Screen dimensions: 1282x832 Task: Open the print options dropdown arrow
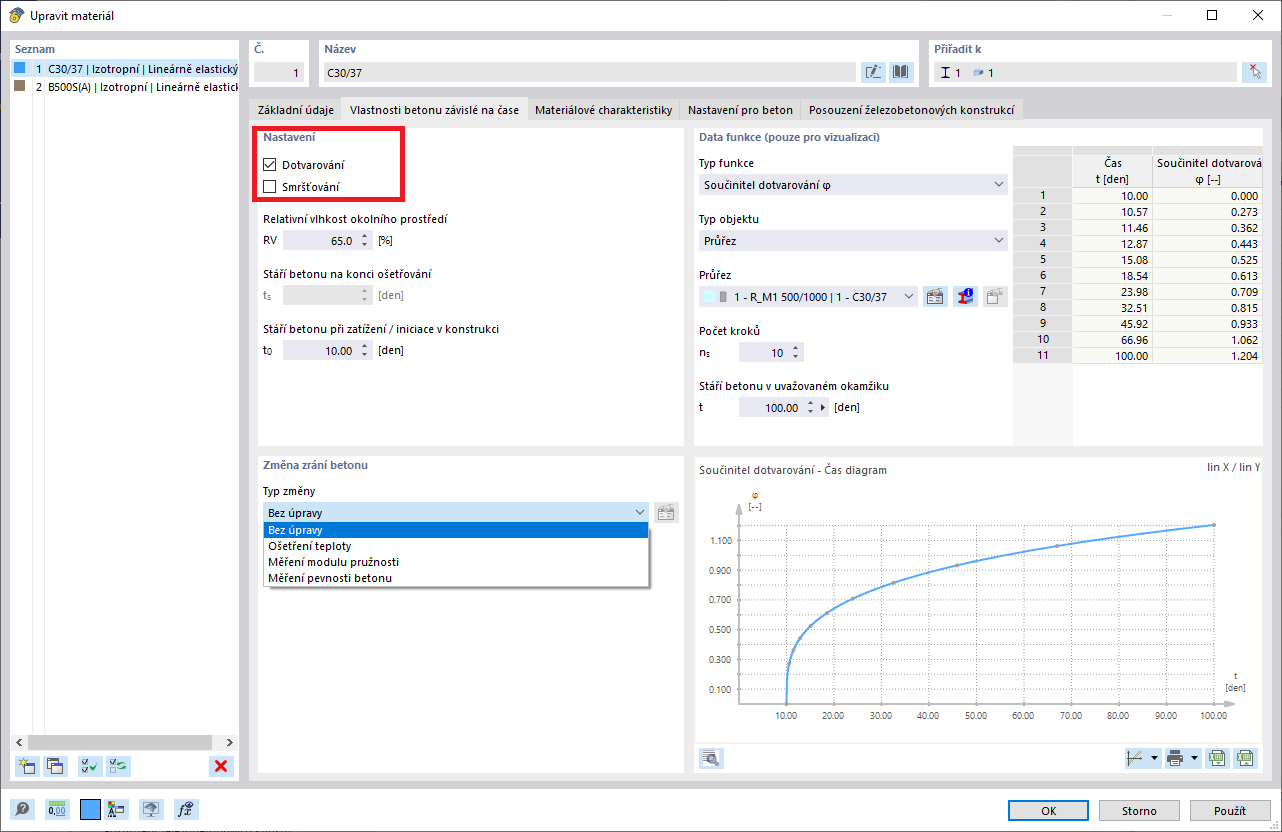tap(1195, 758)
